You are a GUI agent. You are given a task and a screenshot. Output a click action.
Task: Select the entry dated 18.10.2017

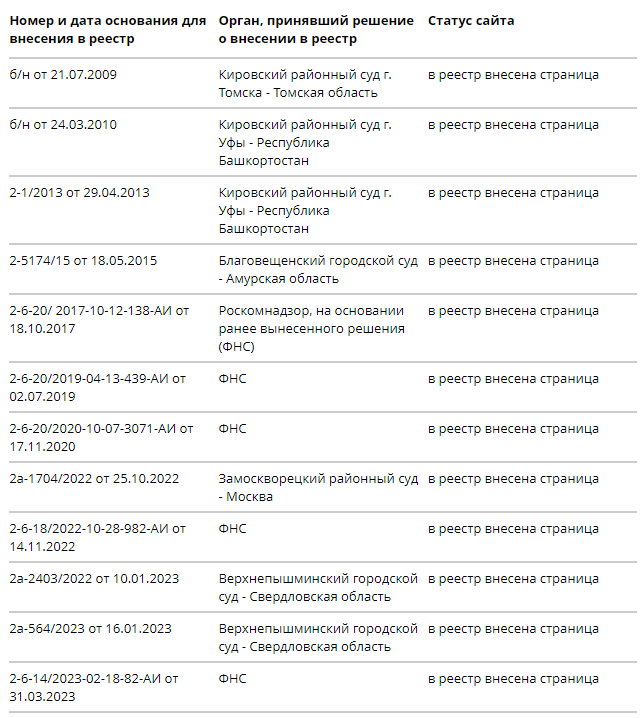99,320
